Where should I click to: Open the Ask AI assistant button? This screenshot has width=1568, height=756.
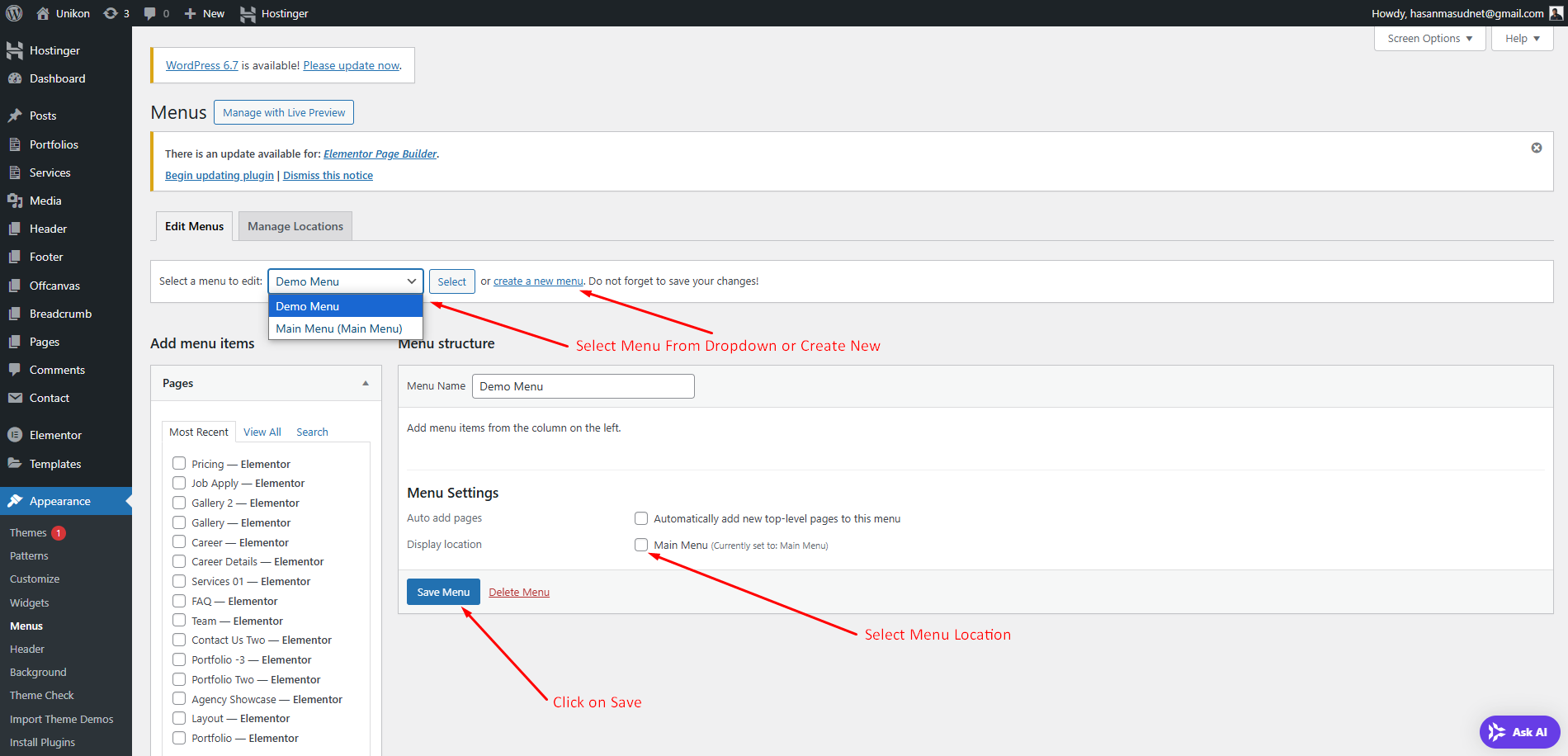(x=1519, y=732)
